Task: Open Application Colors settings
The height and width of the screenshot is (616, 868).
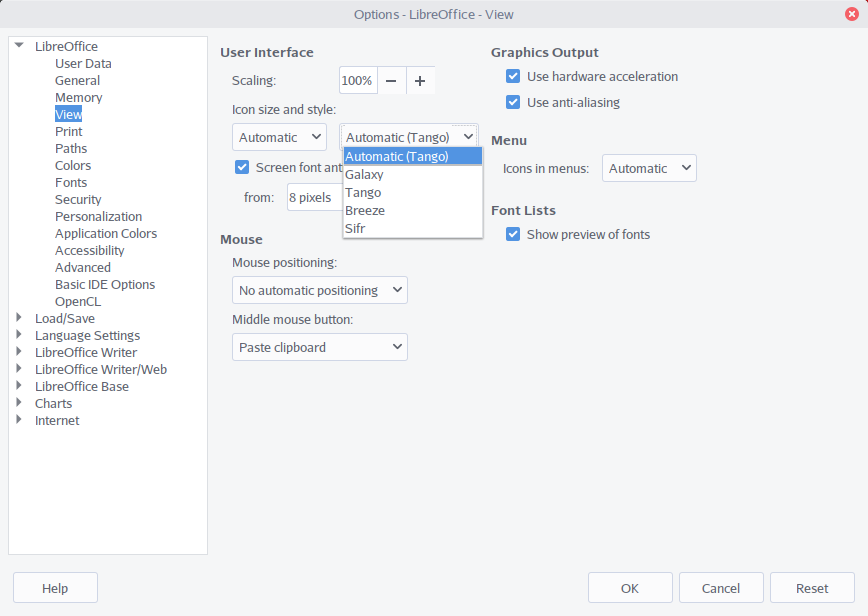Action: [x=106, y=234]
